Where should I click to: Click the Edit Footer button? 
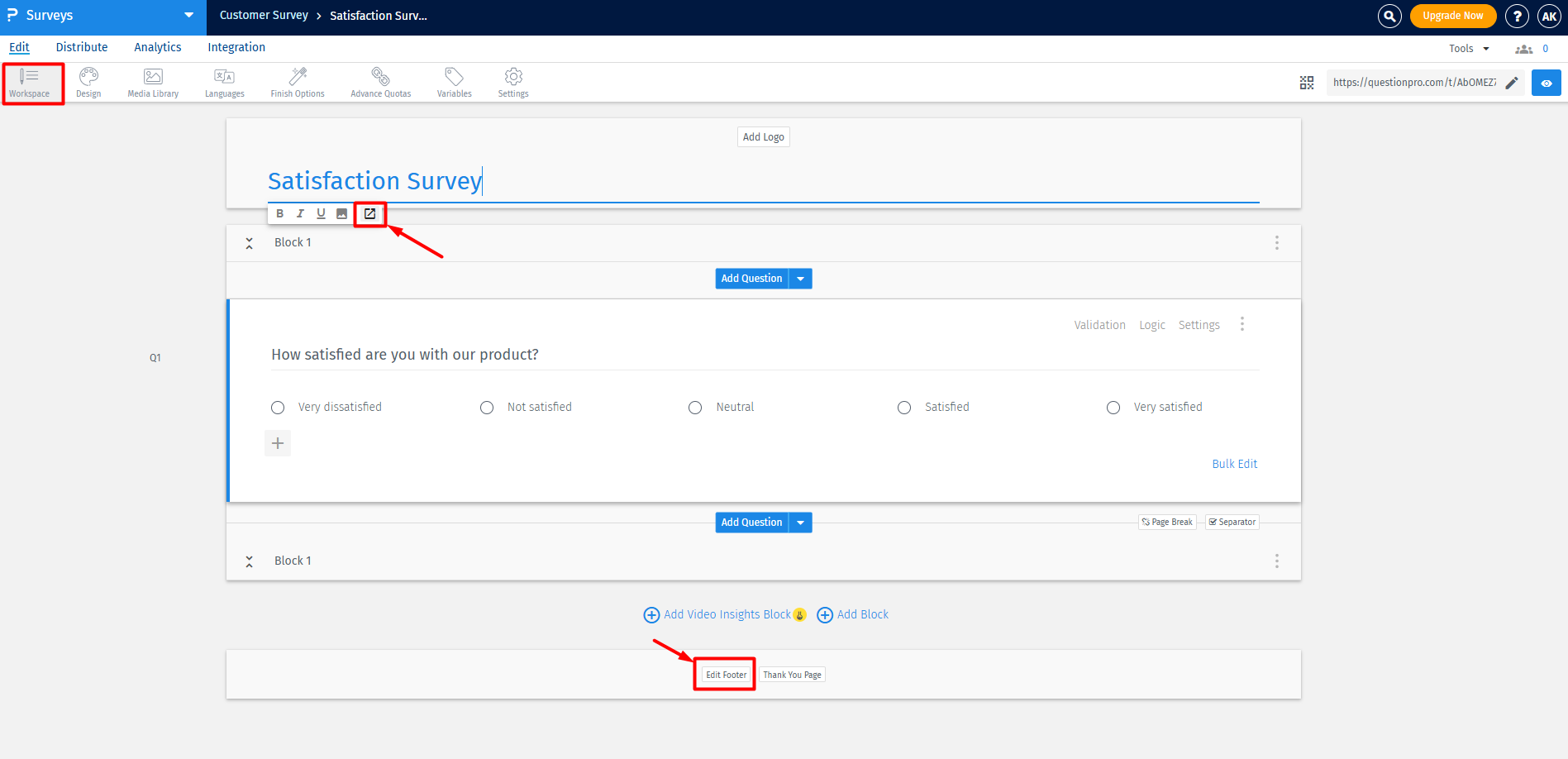click(725, 674)
